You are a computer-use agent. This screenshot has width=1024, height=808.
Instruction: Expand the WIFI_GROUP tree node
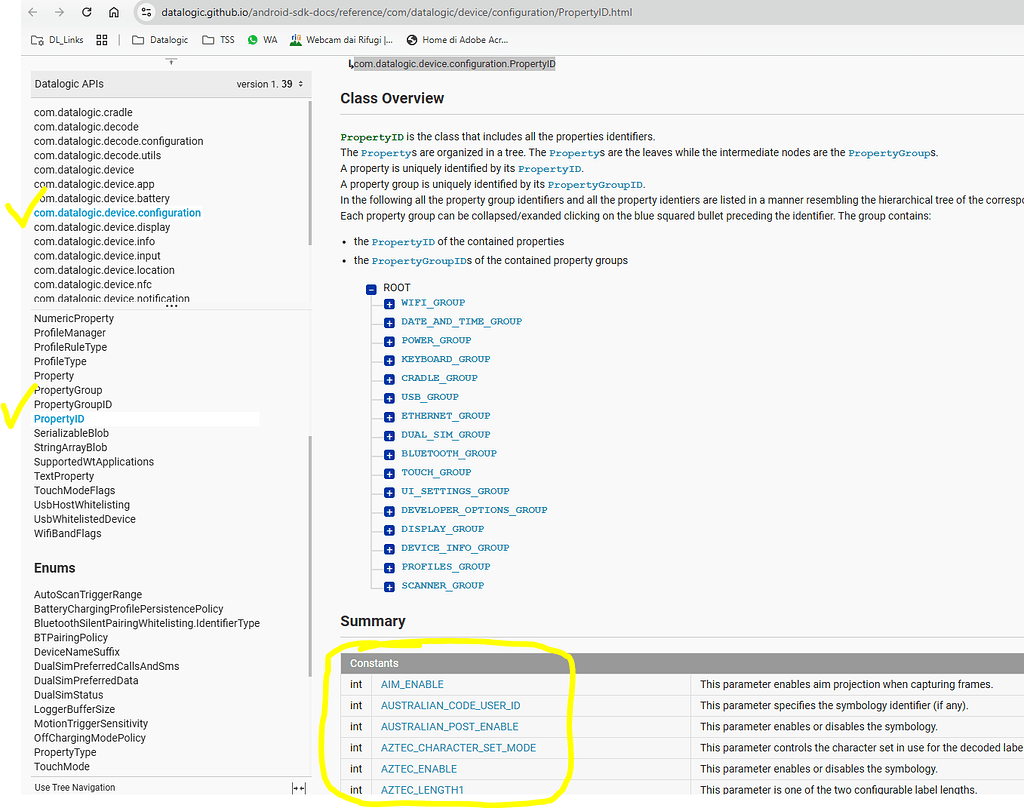(x=388, y=302)
